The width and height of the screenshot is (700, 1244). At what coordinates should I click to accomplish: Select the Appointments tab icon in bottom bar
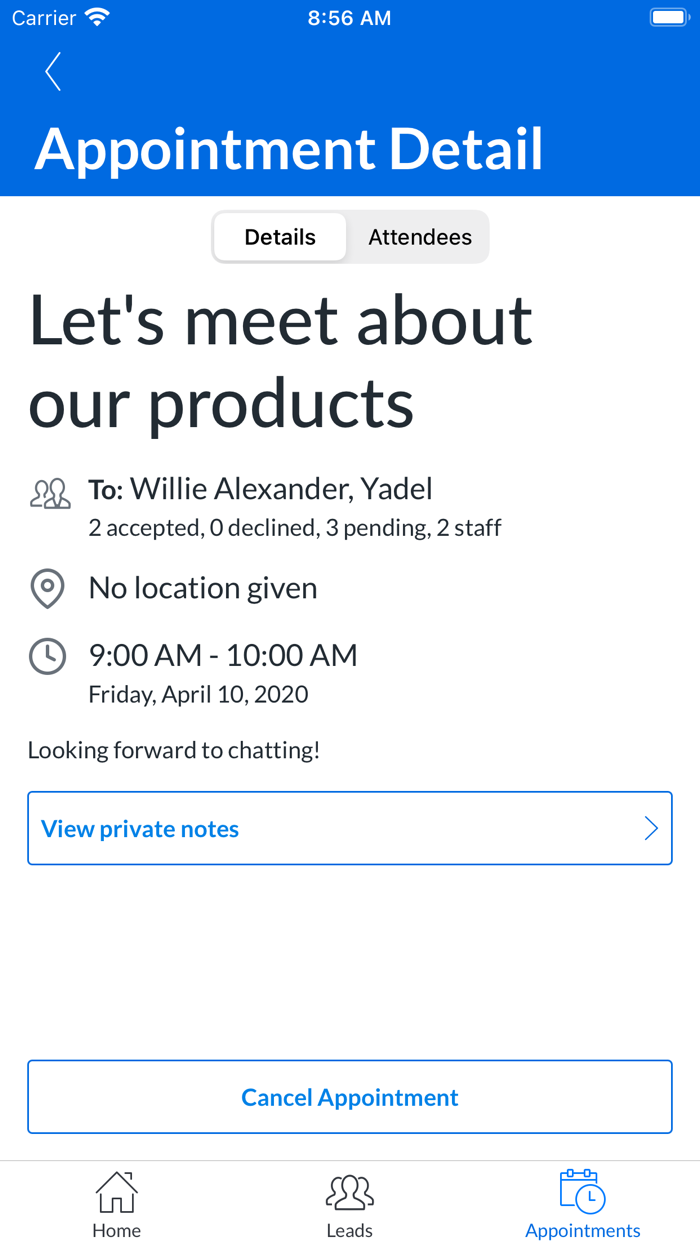[583, 1190]
